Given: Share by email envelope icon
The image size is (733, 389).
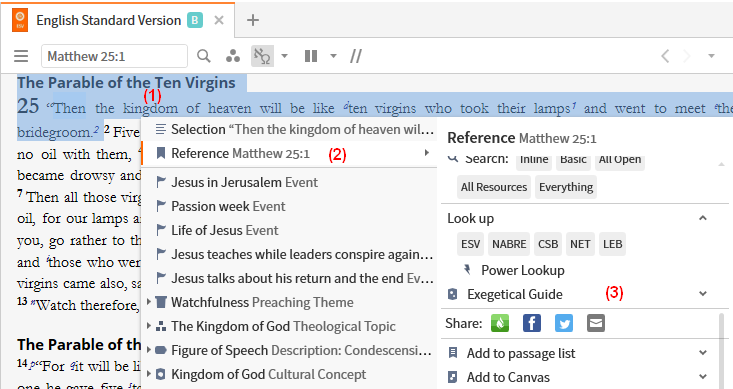Looking at the screenshot, I should point(596,323).
